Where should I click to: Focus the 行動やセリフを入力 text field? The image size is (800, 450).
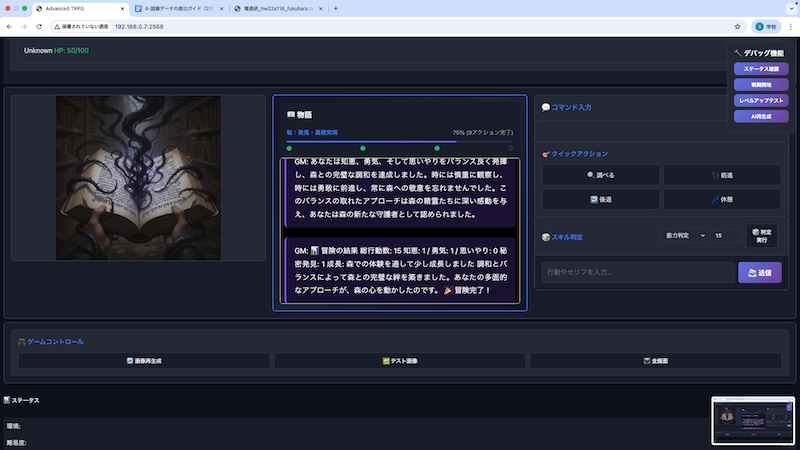pyautogui.click(x=638, y=272)
